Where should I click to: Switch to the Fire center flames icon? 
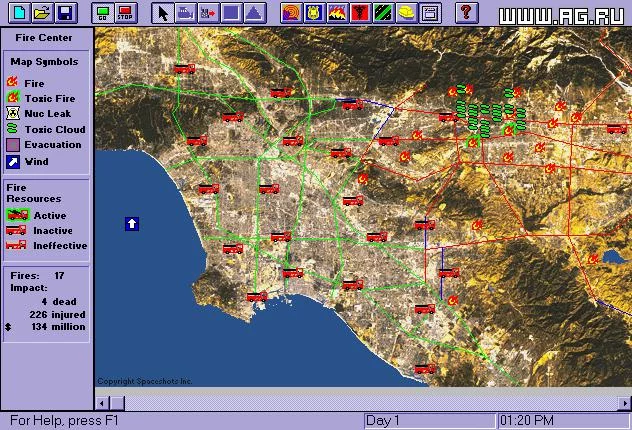(x=337, y=13)
